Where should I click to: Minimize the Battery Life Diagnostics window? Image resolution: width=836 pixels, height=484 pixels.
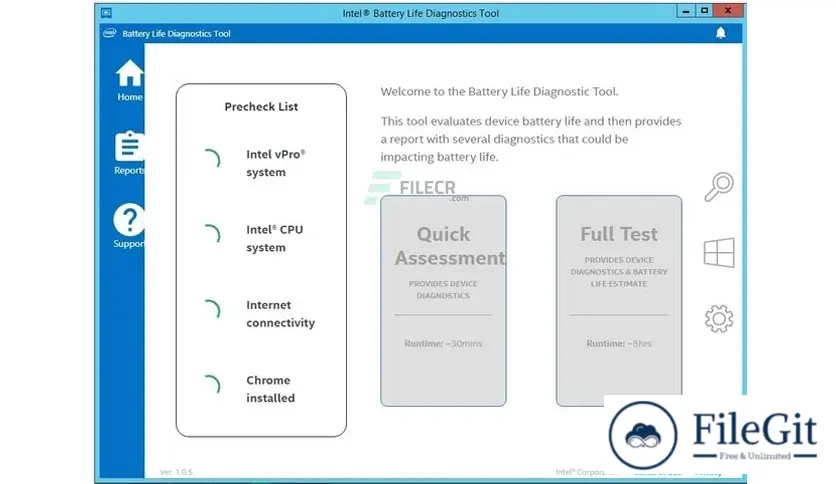(x=686, y=11)
